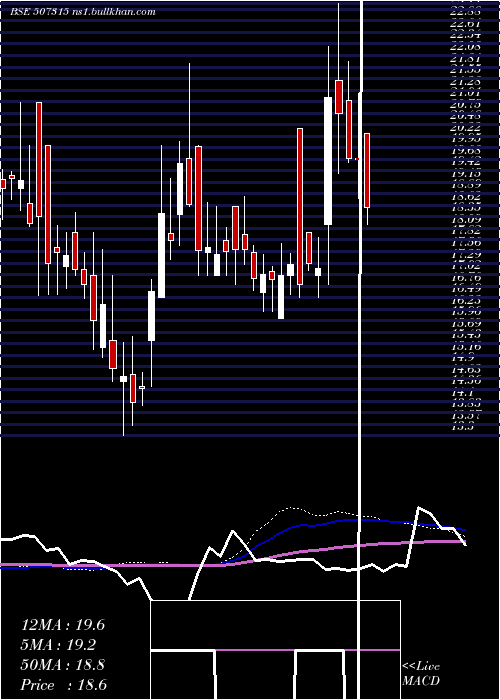The image size is (500, 700).
Task: Click the Price : 18.6 readout
Action: [64, 685]
